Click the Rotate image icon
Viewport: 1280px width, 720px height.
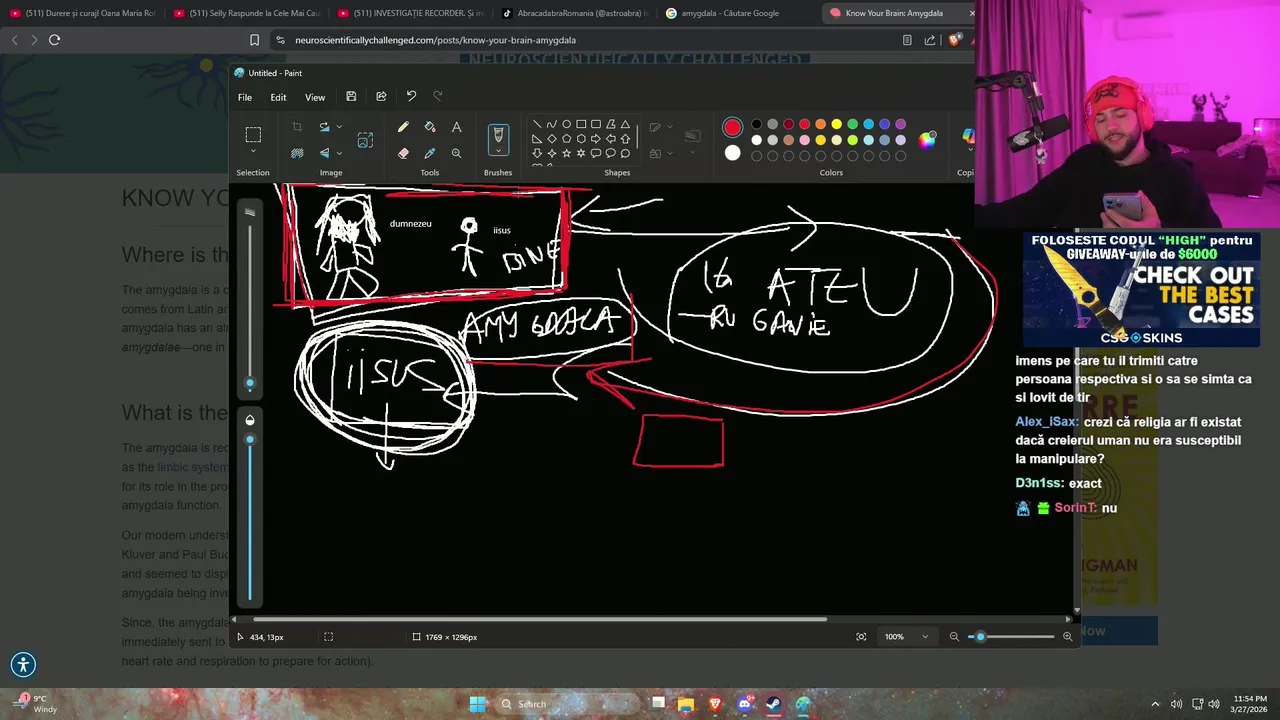324,127
